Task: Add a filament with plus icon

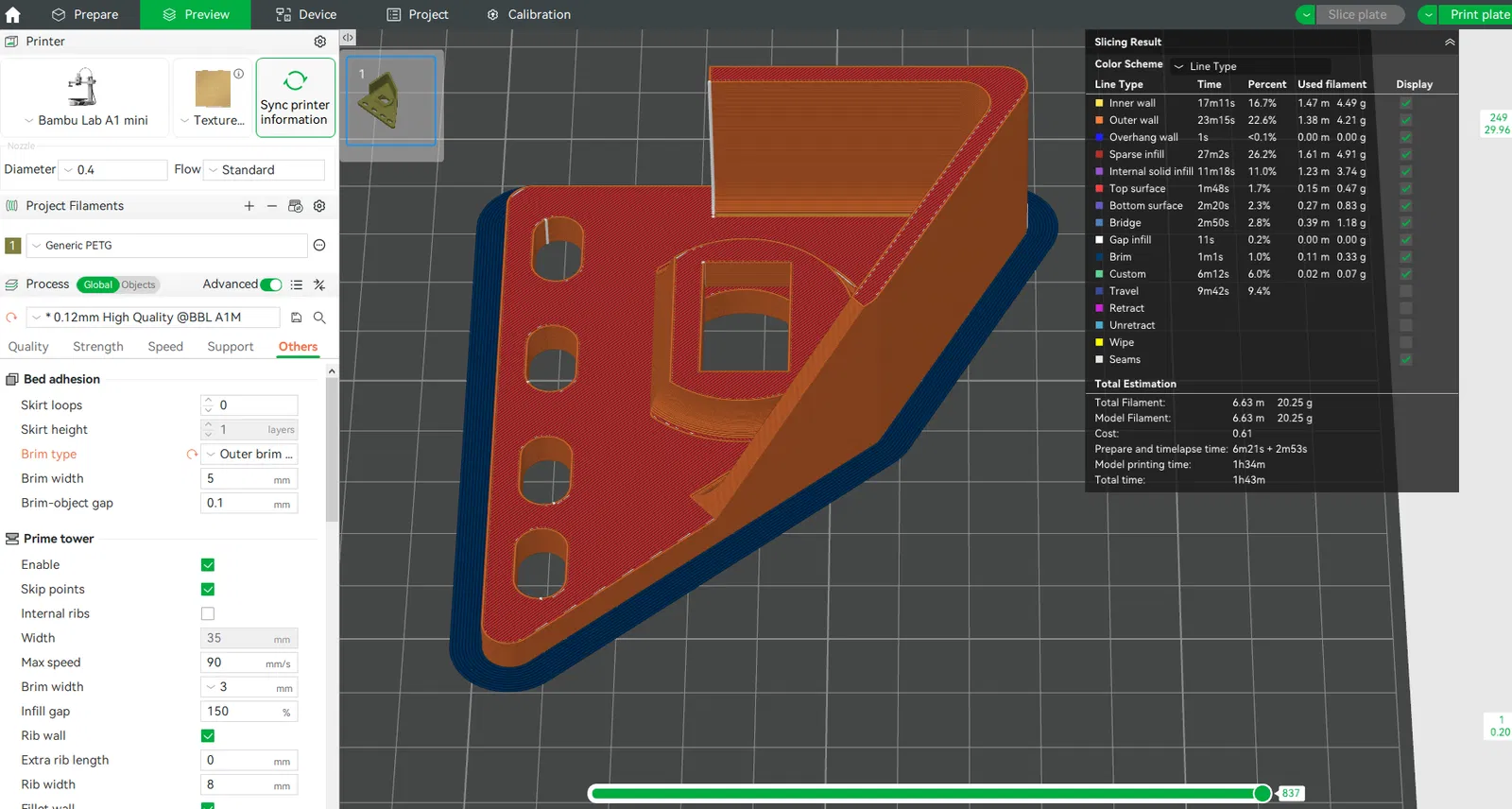Action: 249,206
